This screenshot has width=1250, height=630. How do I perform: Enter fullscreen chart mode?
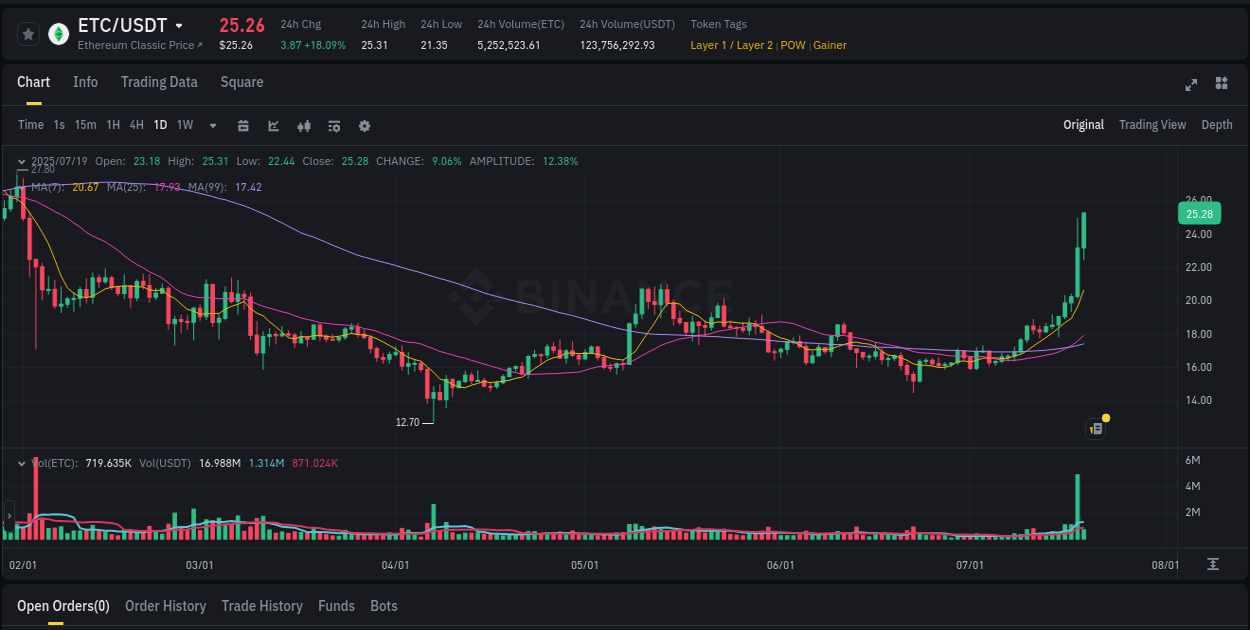pyautogui.click(x=1191, y=85)
